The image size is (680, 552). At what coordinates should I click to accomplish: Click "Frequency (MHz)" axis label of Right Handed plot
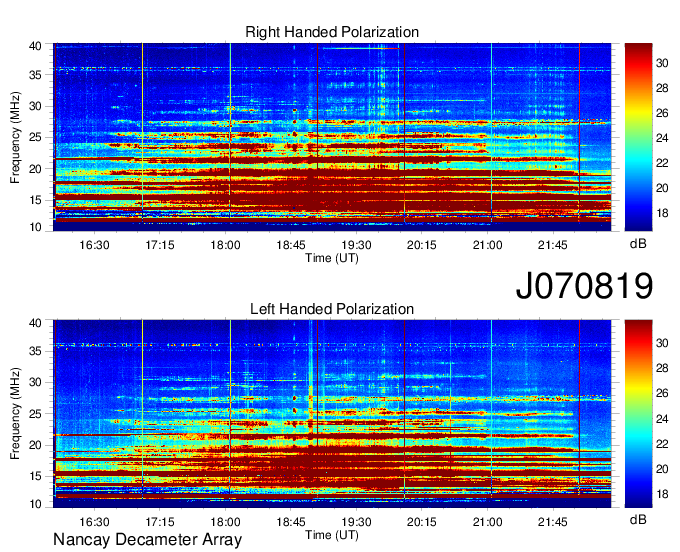[x=15, y=137]
